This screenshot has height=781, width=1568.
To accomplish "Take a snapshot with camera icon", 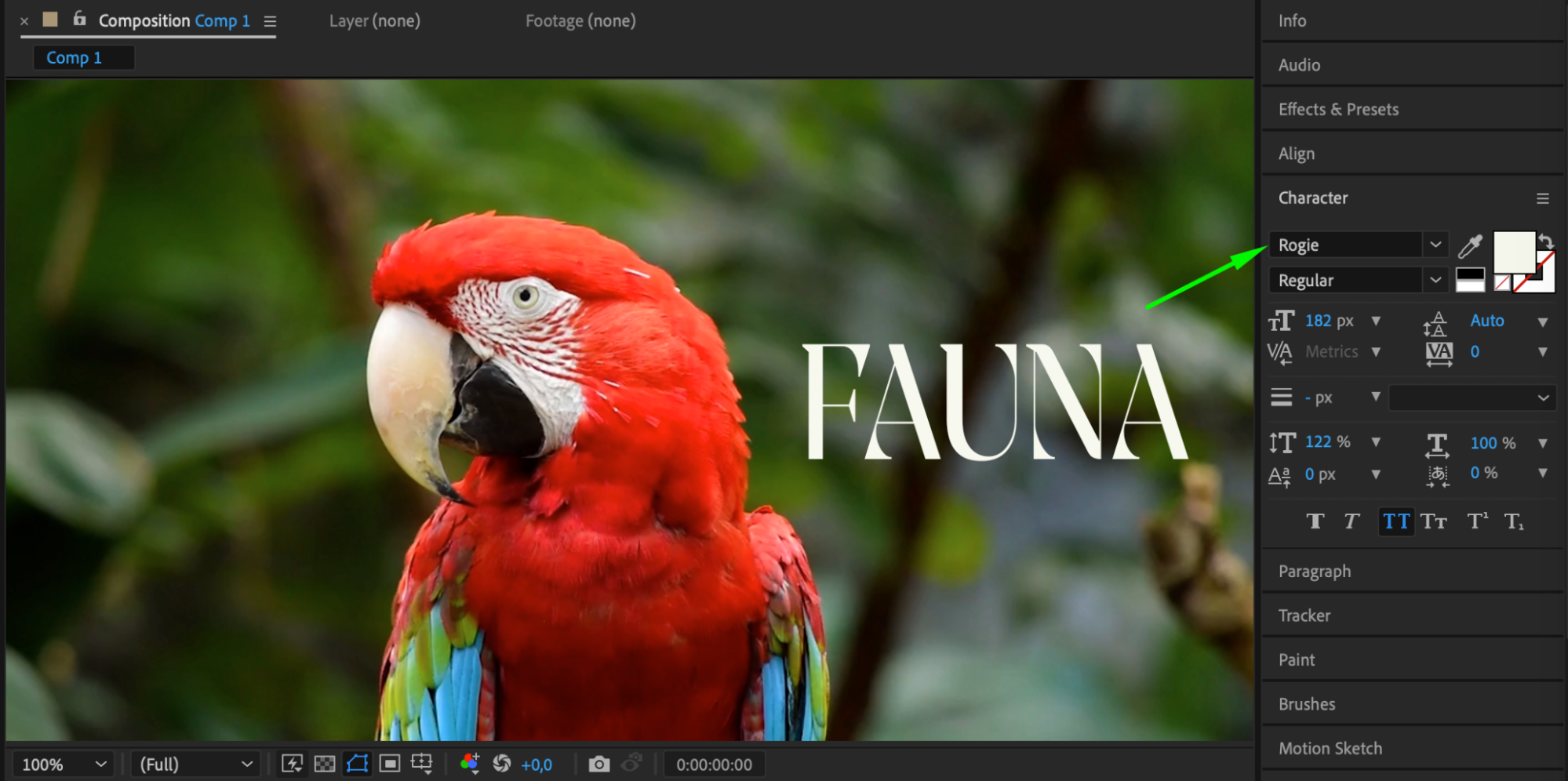I will (598, 764).
